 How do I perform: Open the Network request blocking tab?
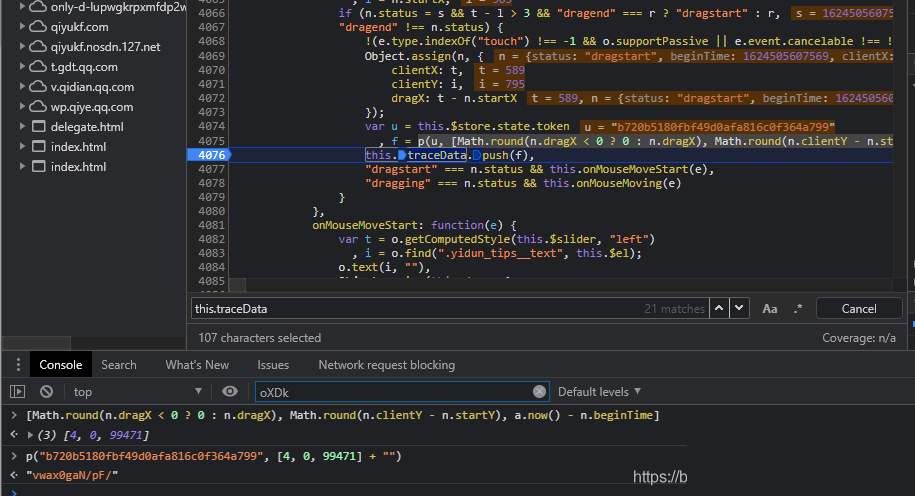[386, 365]
